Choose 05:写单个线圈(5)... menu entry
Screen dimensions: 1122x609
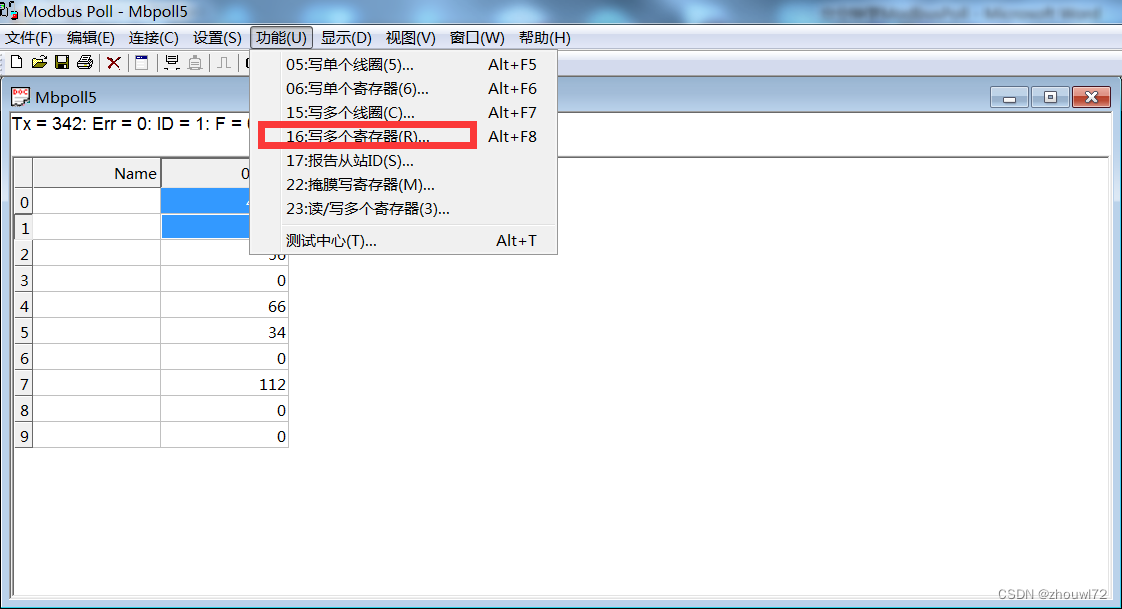coord(404,64)
